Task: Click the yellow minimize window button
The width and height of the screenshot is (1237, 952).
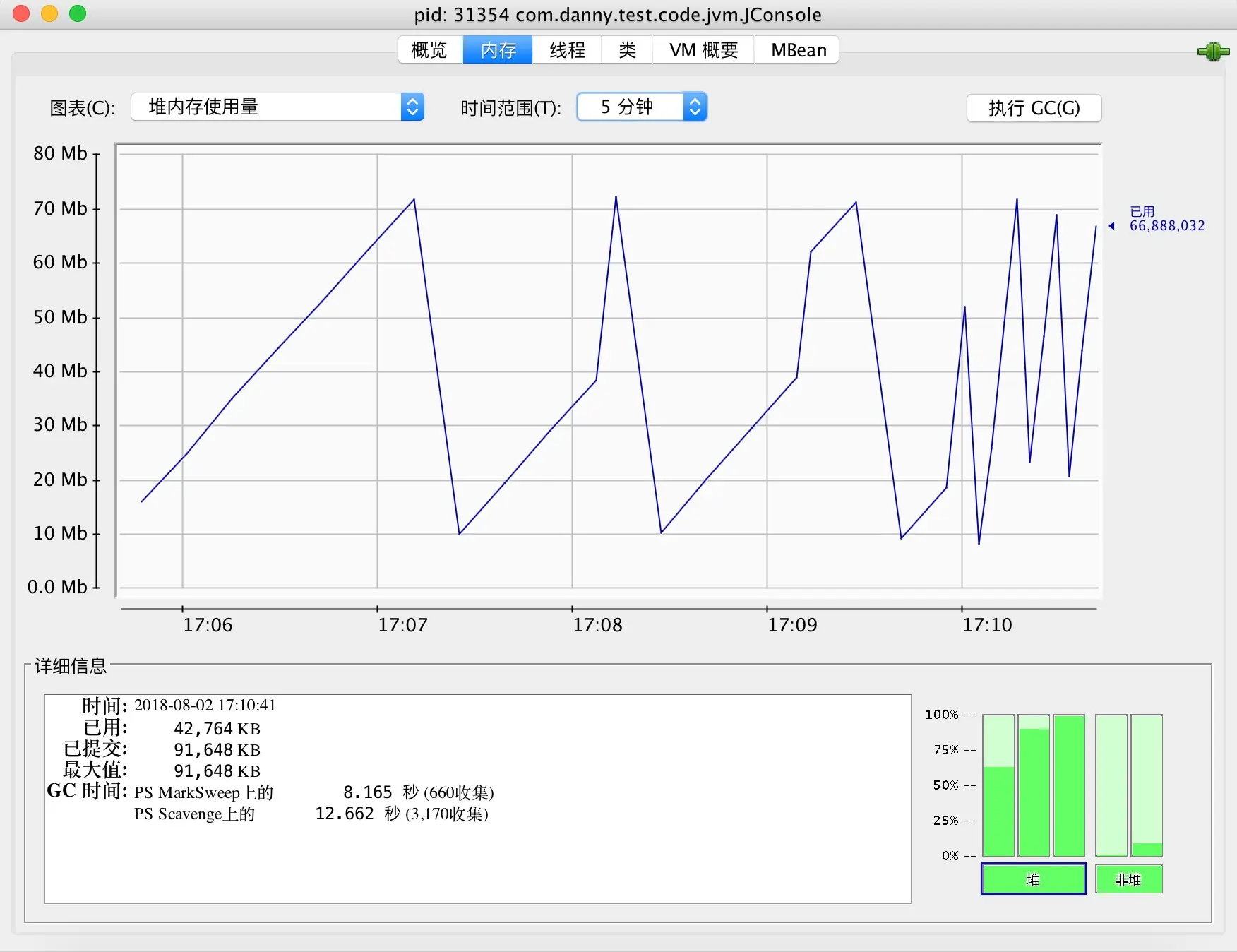Action: tap(49, 13)
